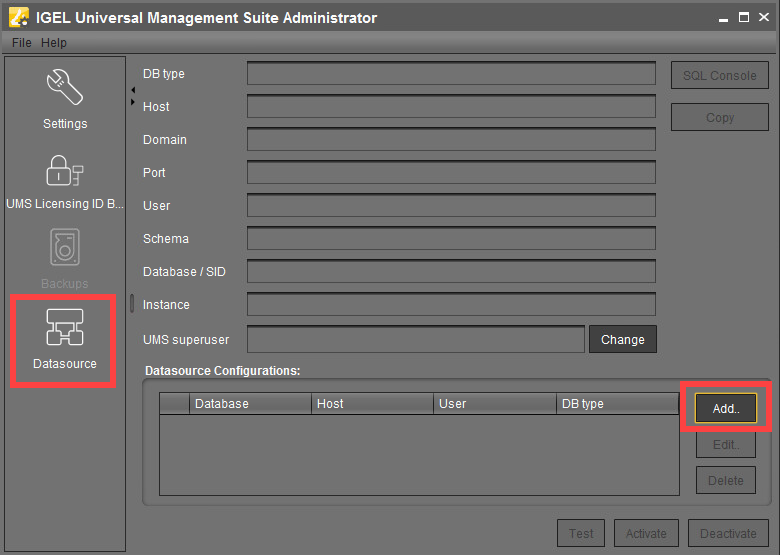Click Add.. to create datasource
780x555 pixels.
(x=725, y=408)
